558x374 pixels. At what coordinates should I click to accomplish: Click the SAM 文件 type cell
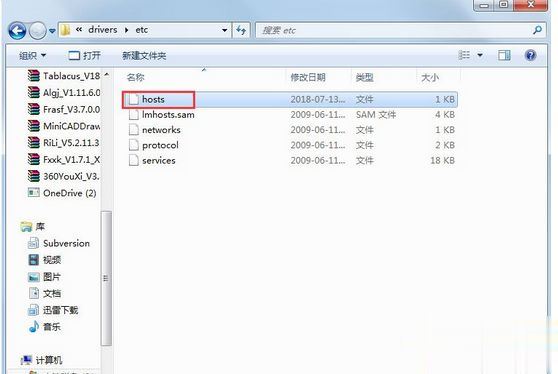(376, 115)
